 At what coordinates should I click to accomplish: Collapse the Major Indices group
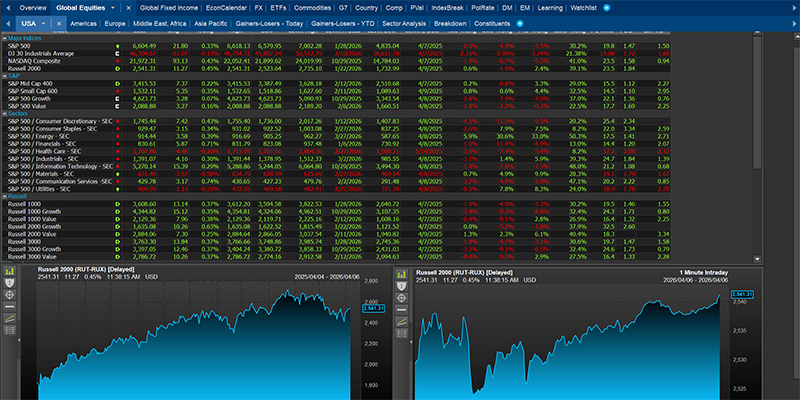click(x=5, y=38)
